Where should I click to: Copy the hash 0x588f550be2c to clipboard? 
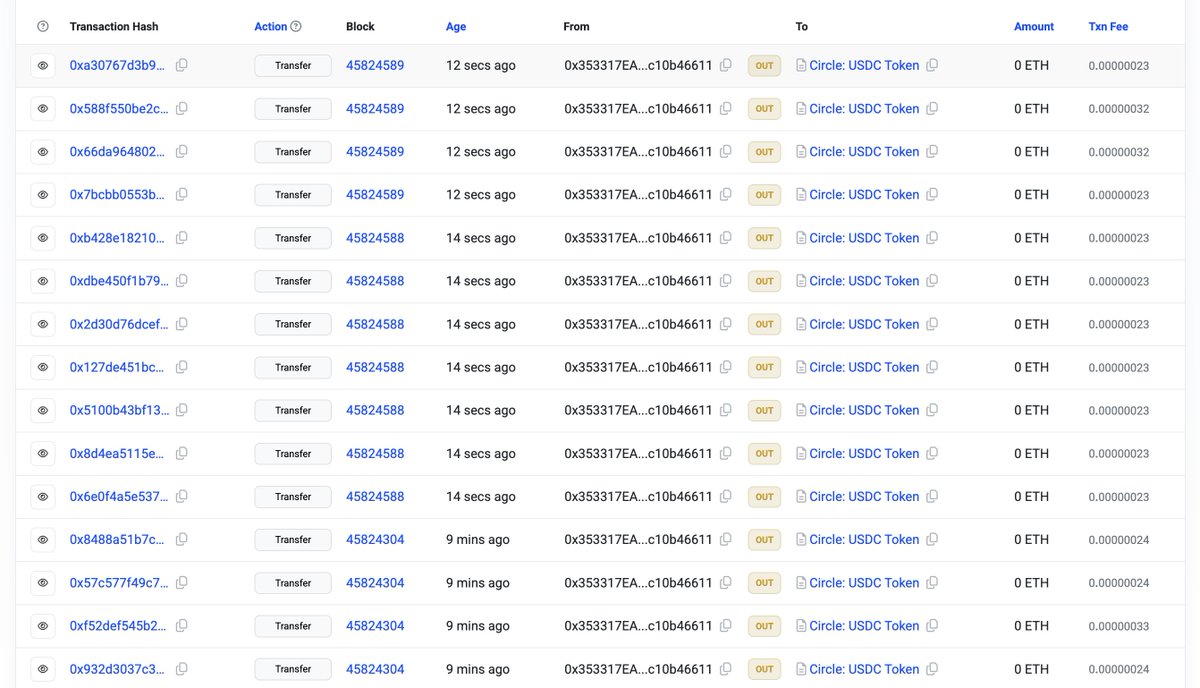click(x=181, y=108)
